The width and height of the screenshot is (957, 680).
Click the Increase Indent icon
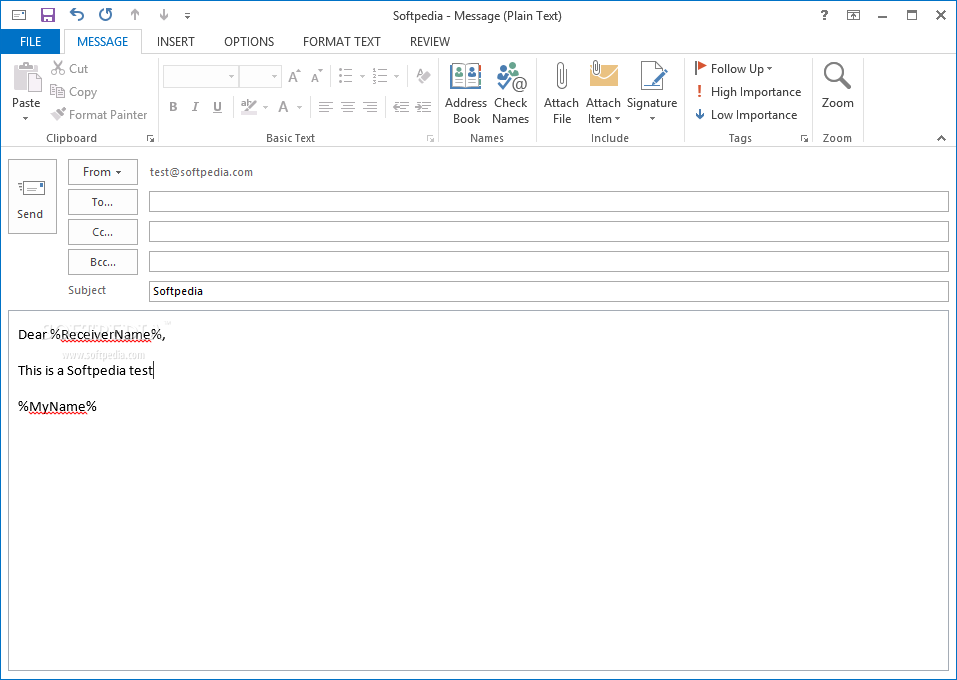pos(423,107)
